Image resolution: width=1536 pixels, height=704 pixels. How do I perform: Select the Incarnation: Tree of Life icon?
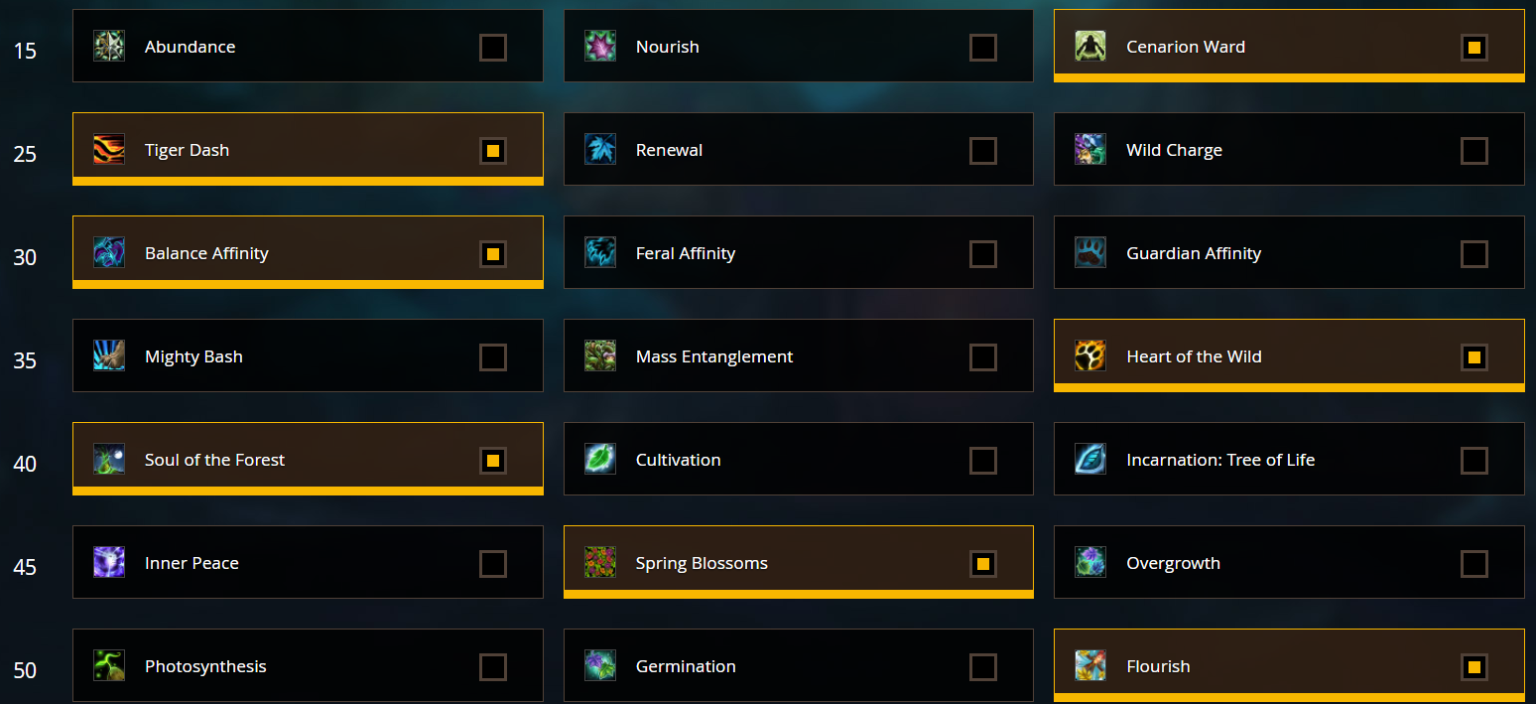point(1090,460)
